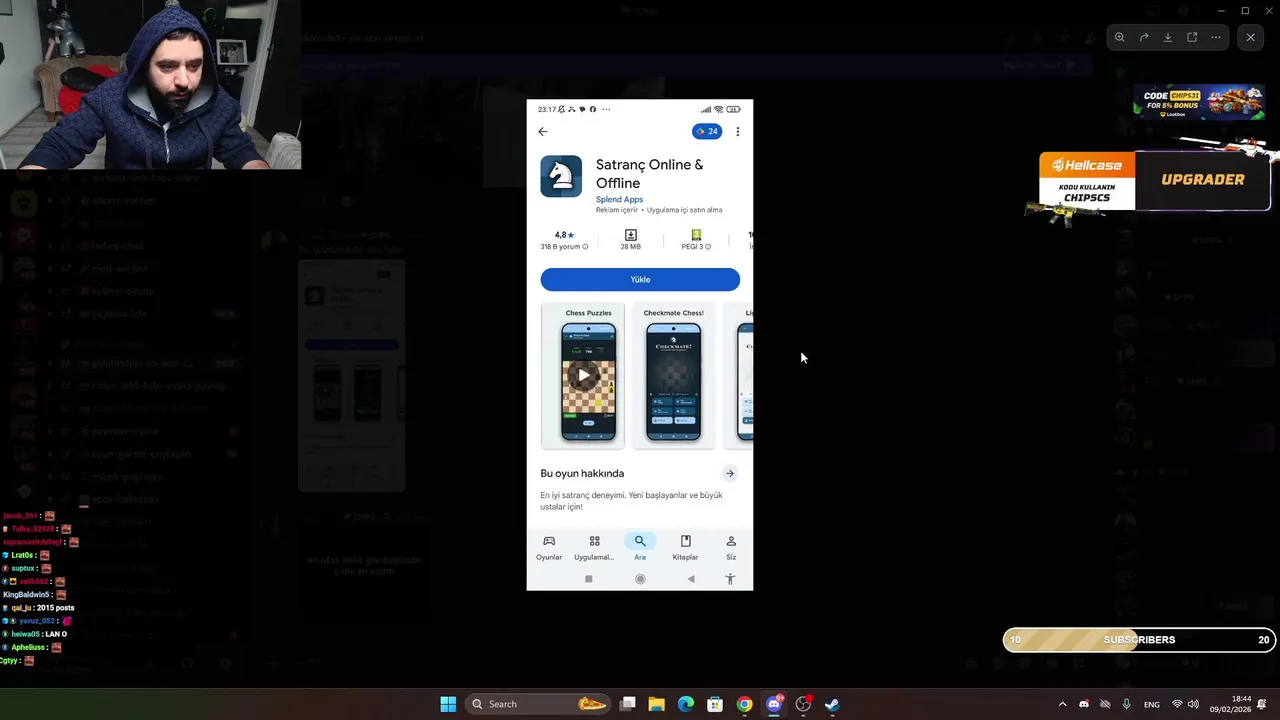The height and width of the screenshot is (720, 1280).
Task: Open the Siz profile tab
Action: click(731, 547)
